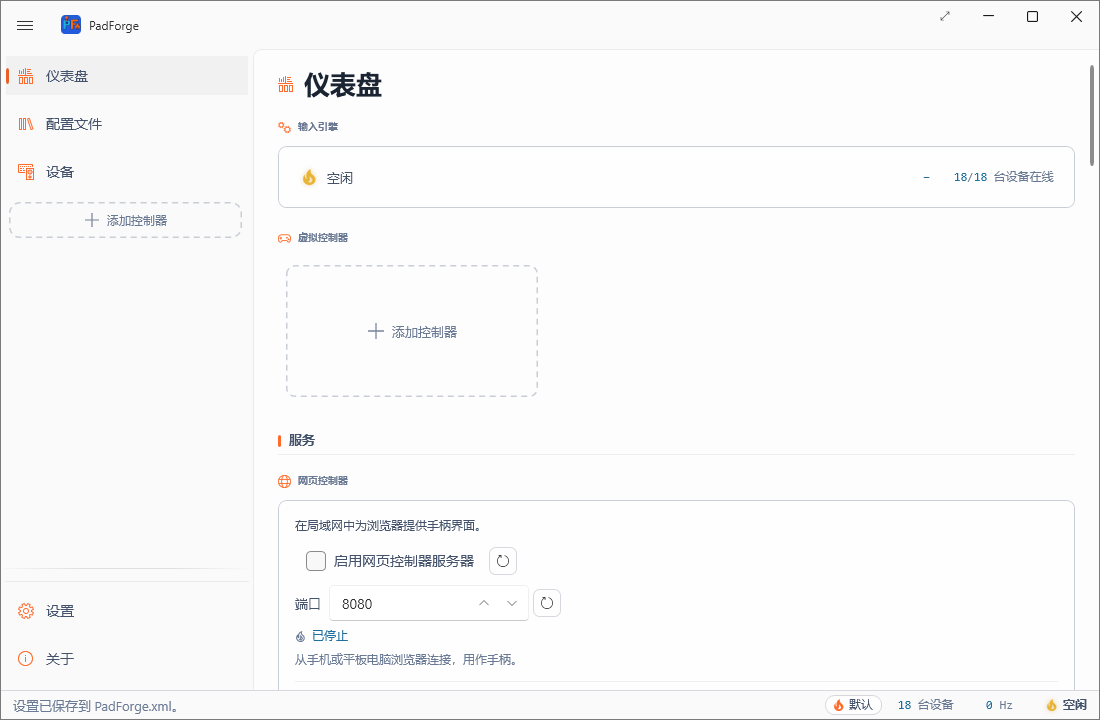The height and width of the screenshot is (720, 1100).
Task: Open 配置文件 in the sidebar
Action: point(127,124)
